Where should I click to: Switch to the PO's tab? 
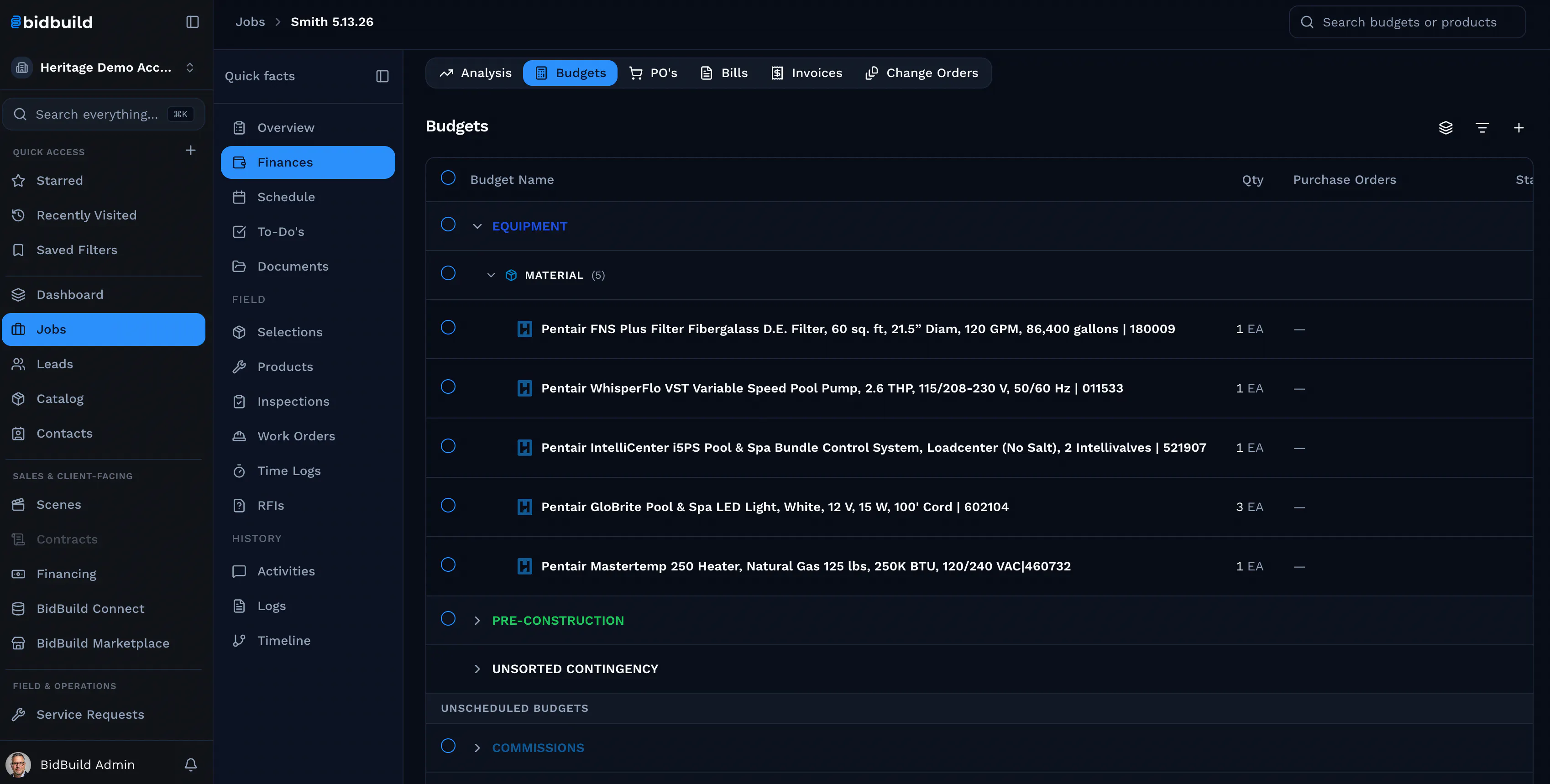(653, 73)
